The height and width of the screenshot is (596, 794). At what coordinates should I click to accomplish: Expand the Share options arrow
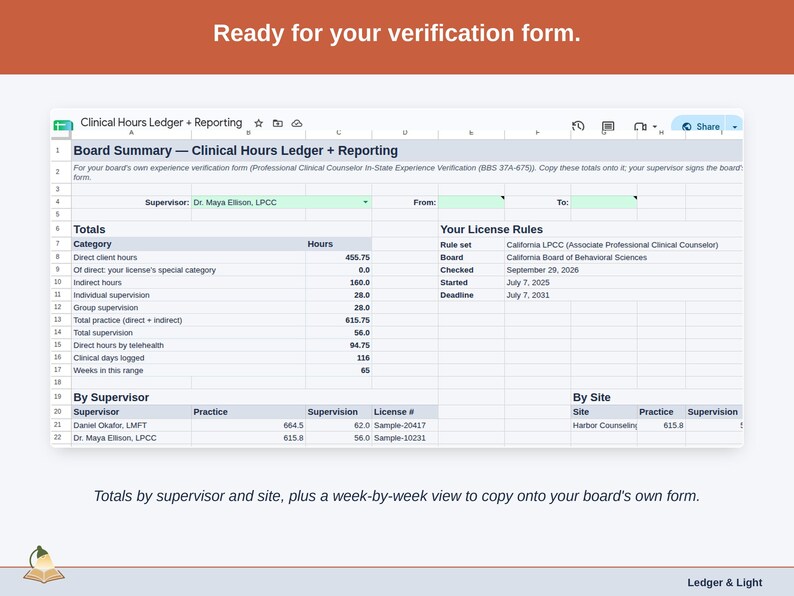(735, 127)
